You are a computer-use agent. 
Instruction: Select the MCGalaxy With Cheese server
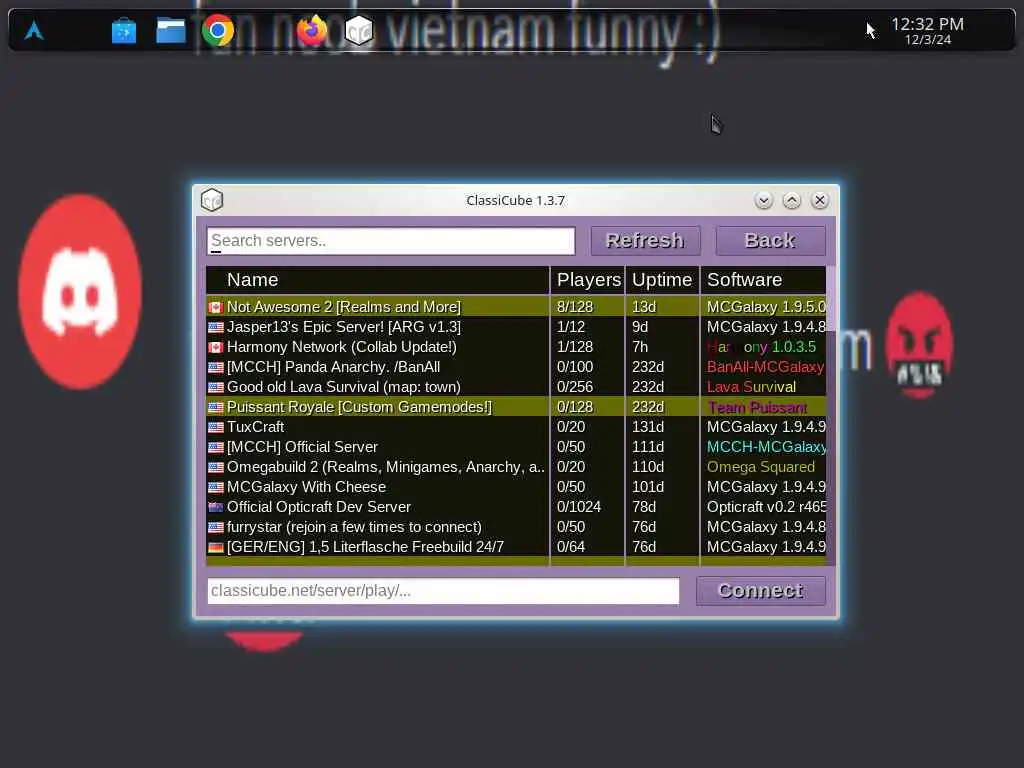tap(516, 487)
